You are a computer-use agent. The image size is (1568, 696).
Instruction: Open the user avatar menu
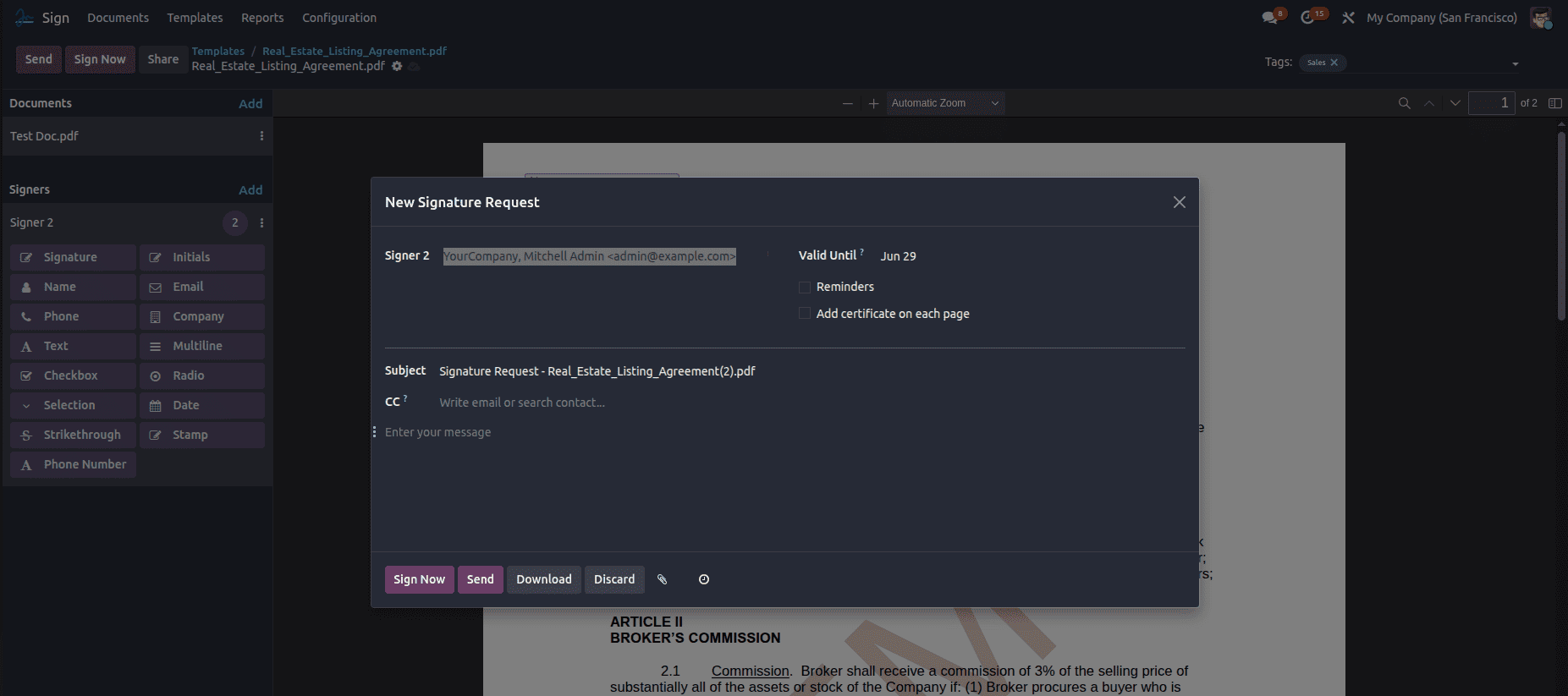1541,18
